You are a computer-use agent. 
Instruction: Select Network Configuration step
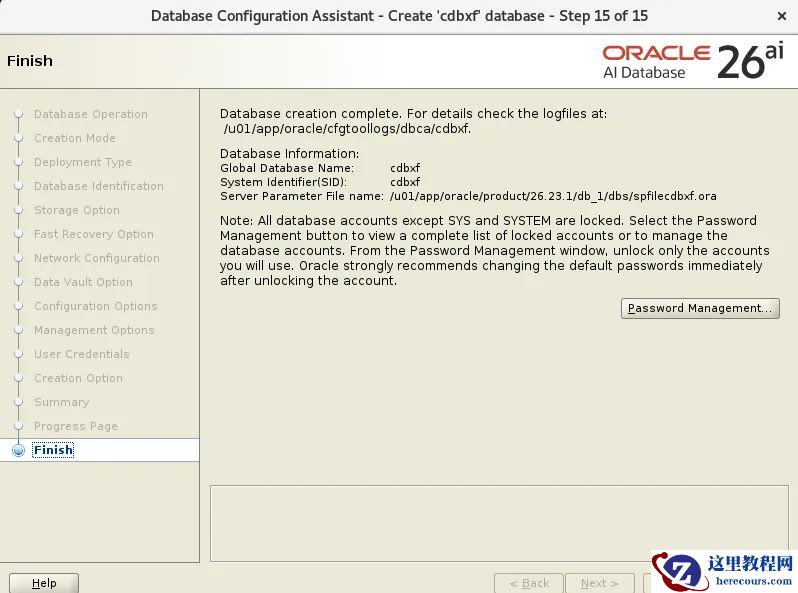97,258
